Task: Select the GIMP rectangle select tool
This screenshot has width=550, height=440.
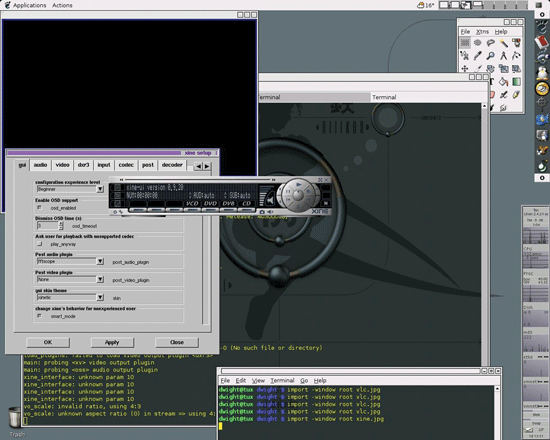Action: click(x=465, y=43)
